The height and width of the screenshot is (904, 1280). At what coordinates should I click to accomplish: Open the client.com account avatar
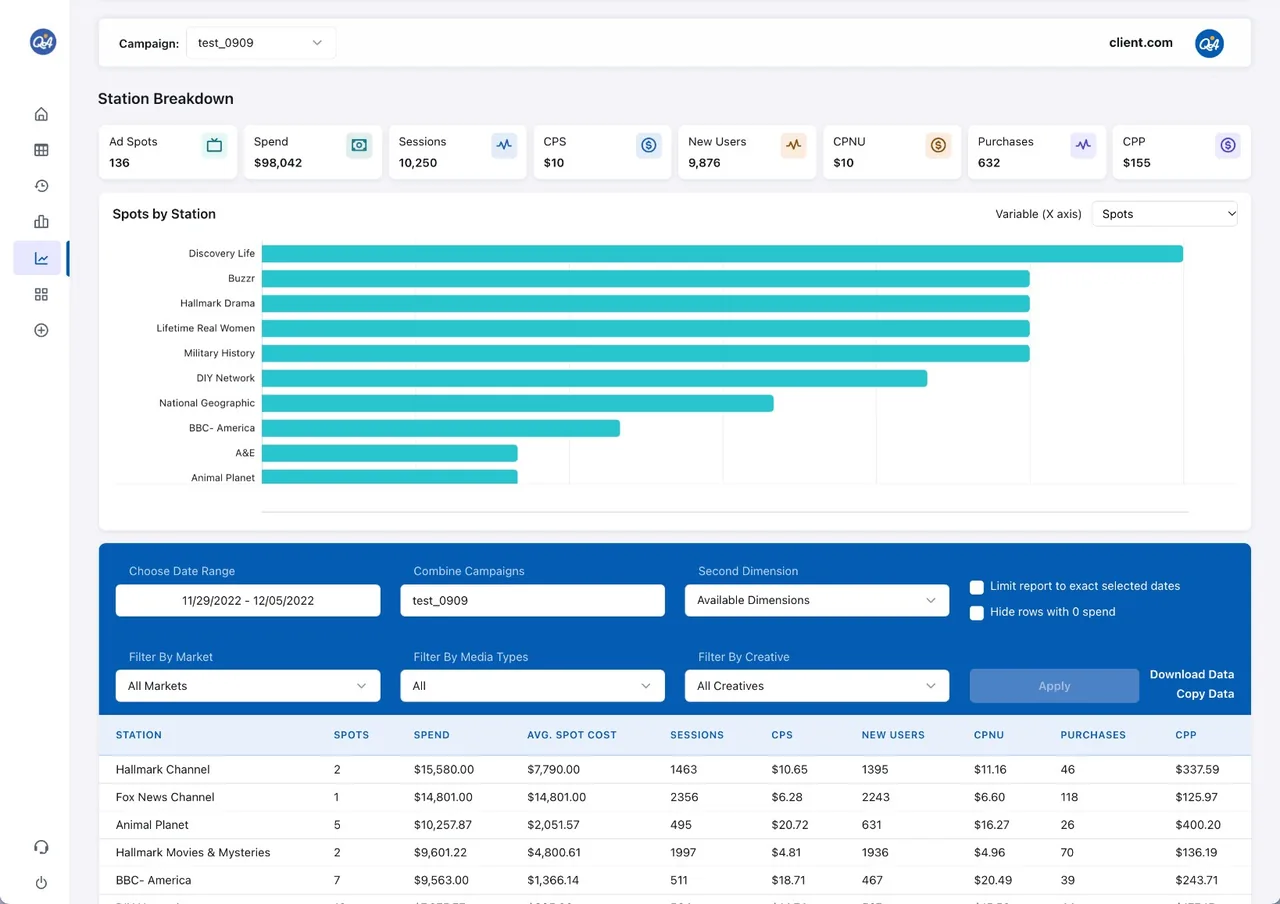click(1209, 43)
